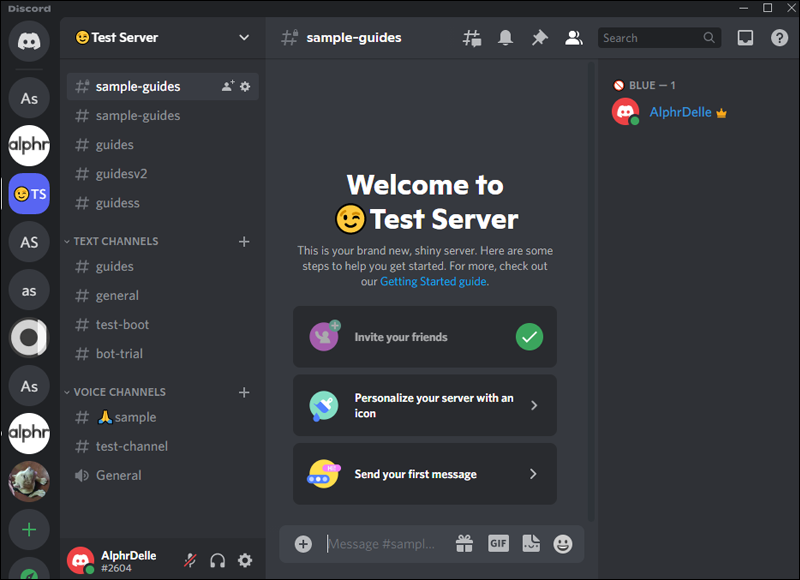Screen dimensions: 800x580
Task: Open guides channel above guidesv2
Action: (162, 145)
